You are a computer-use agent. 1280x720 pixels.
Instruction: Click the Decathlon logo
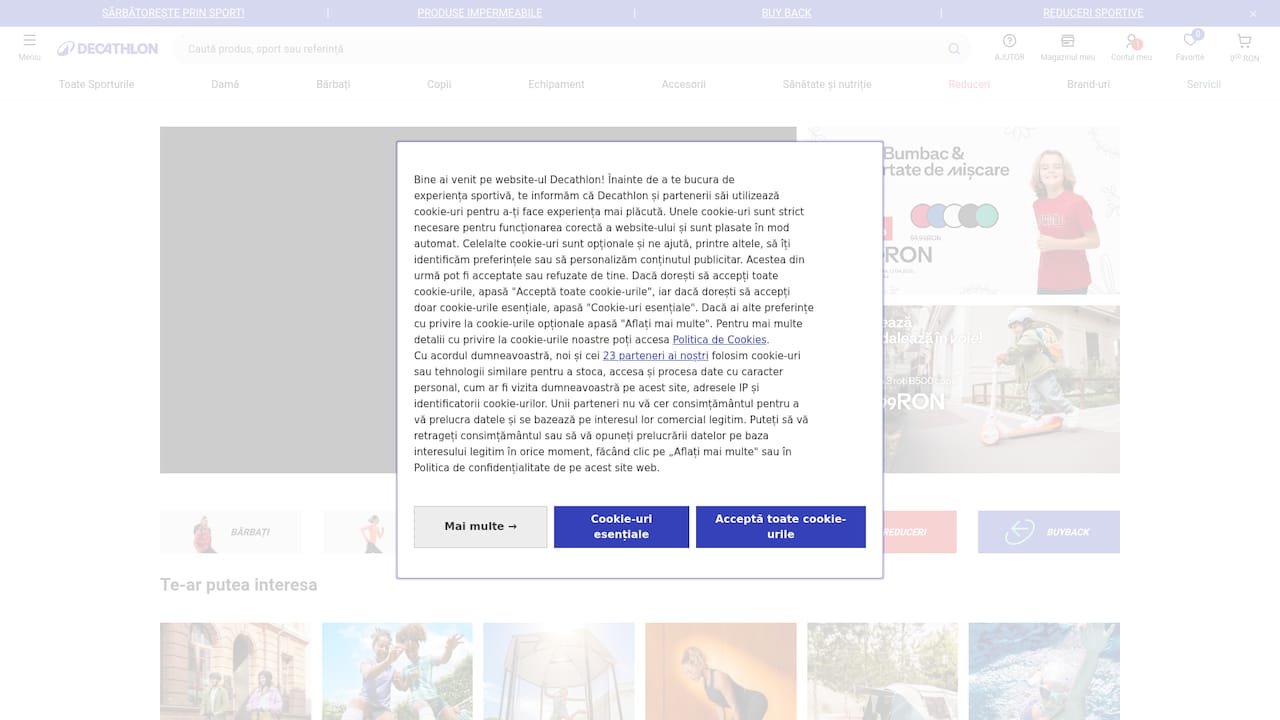point(107,49)
